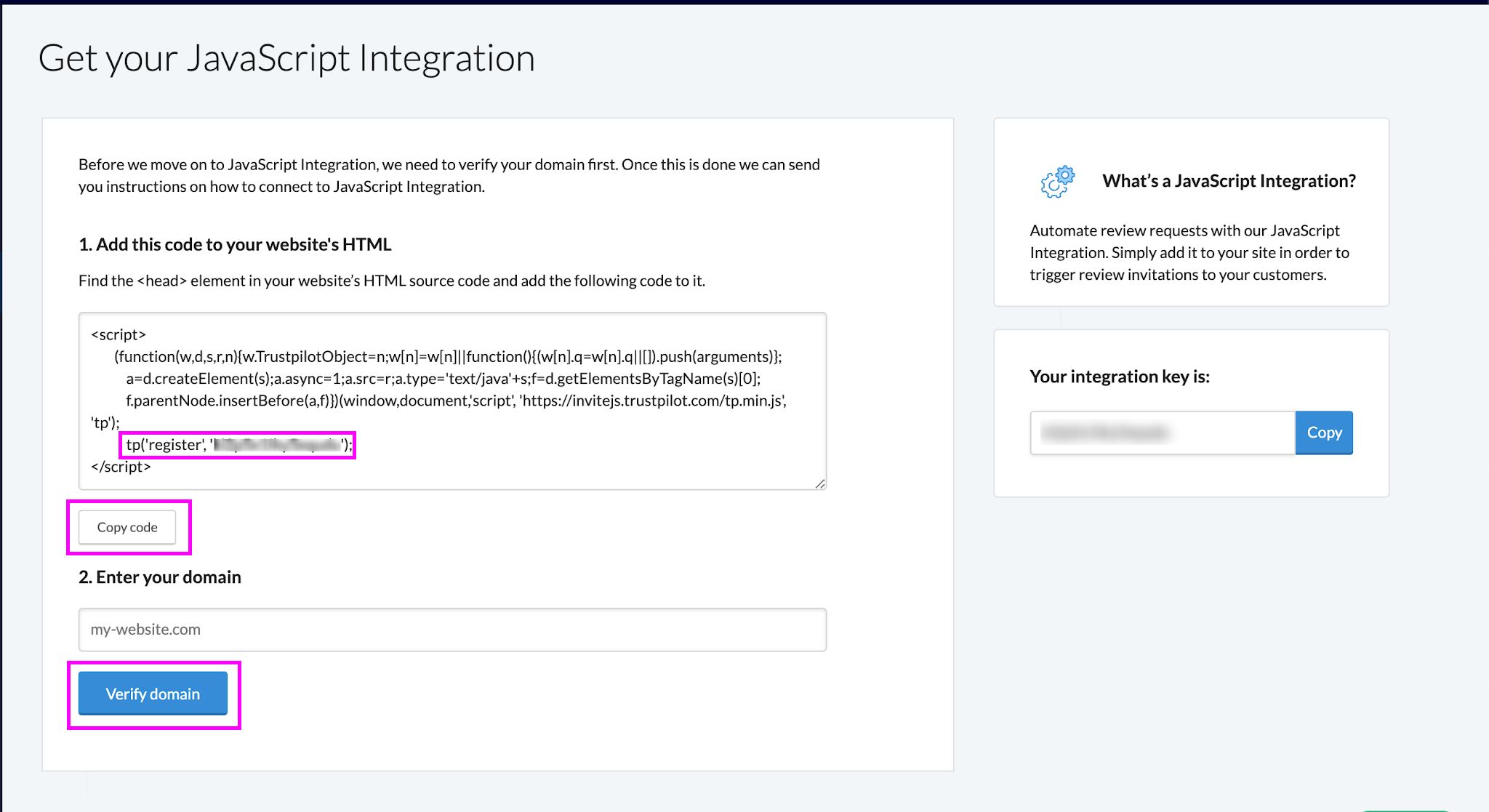Click 'Your integration key is:' label
Screen dimensions: 1489x812
1120,376
